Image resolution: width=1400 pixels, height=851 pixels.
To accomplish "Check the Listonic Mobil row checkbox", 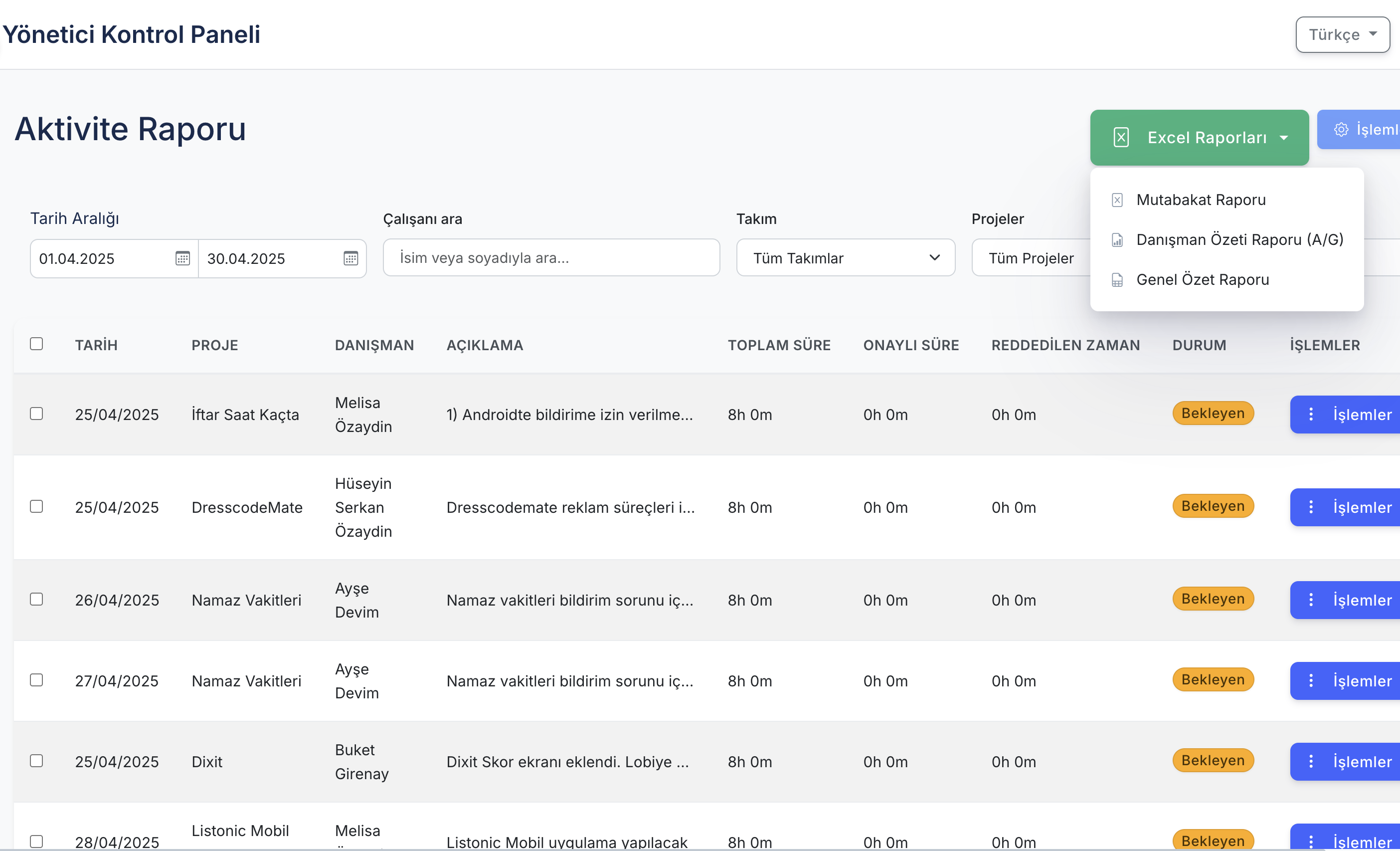I will [x=36, y=842].
